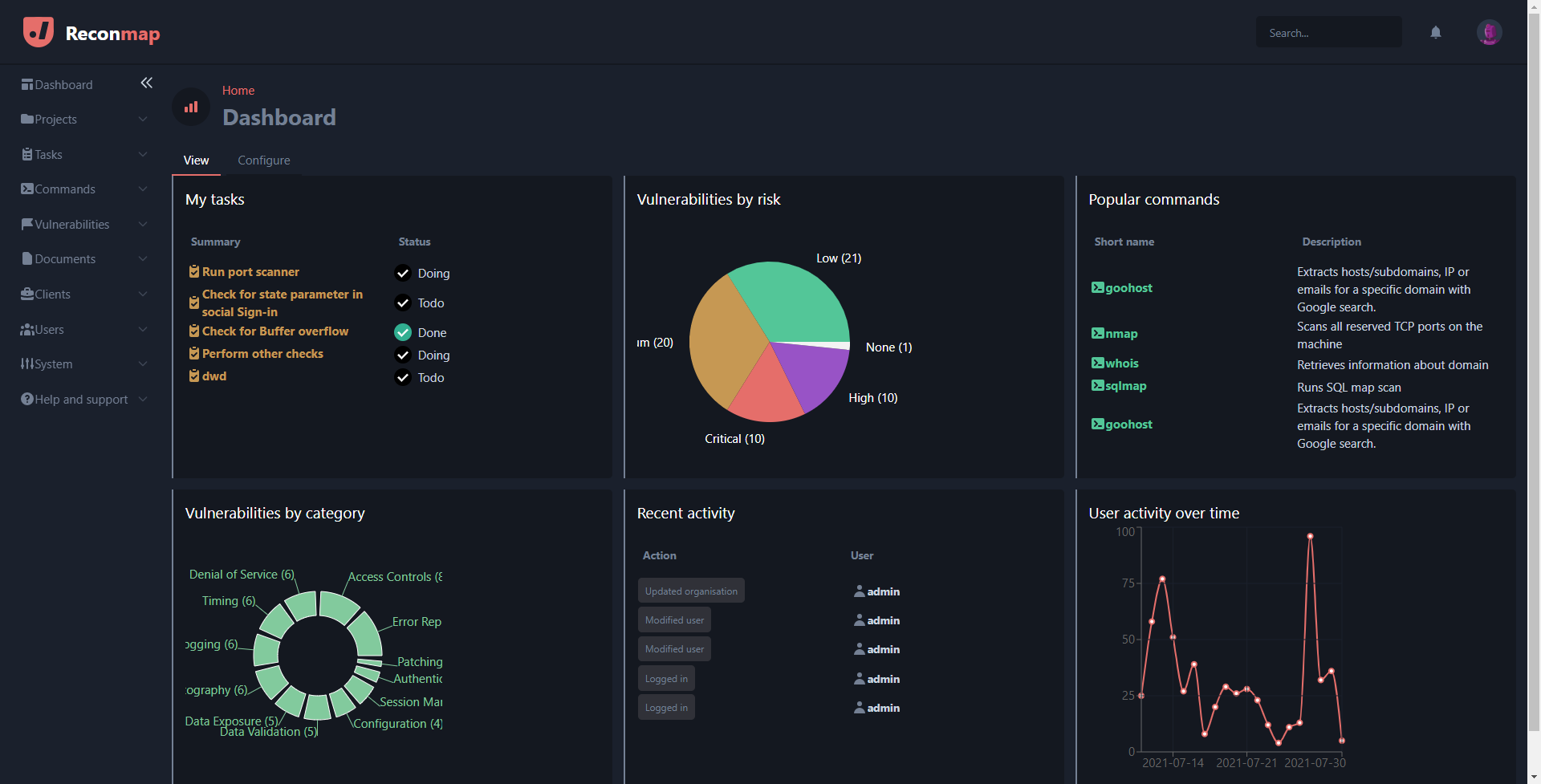1541x784 pixels.
Task: Expand the System menu chevron
Action: 143,364
